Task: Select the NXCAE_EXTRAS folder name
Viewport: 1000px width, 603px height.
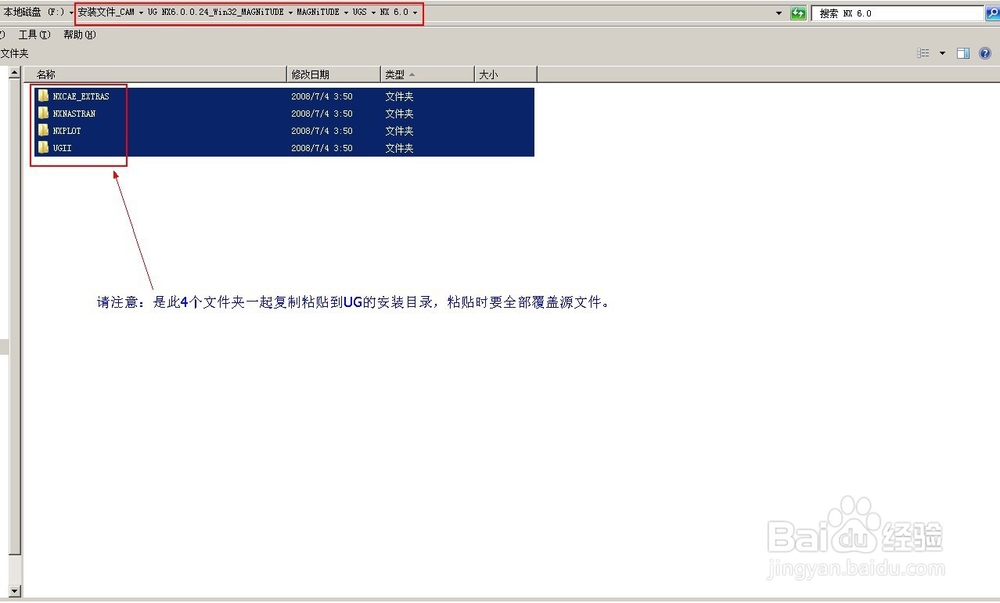Action: coord(81,96)
